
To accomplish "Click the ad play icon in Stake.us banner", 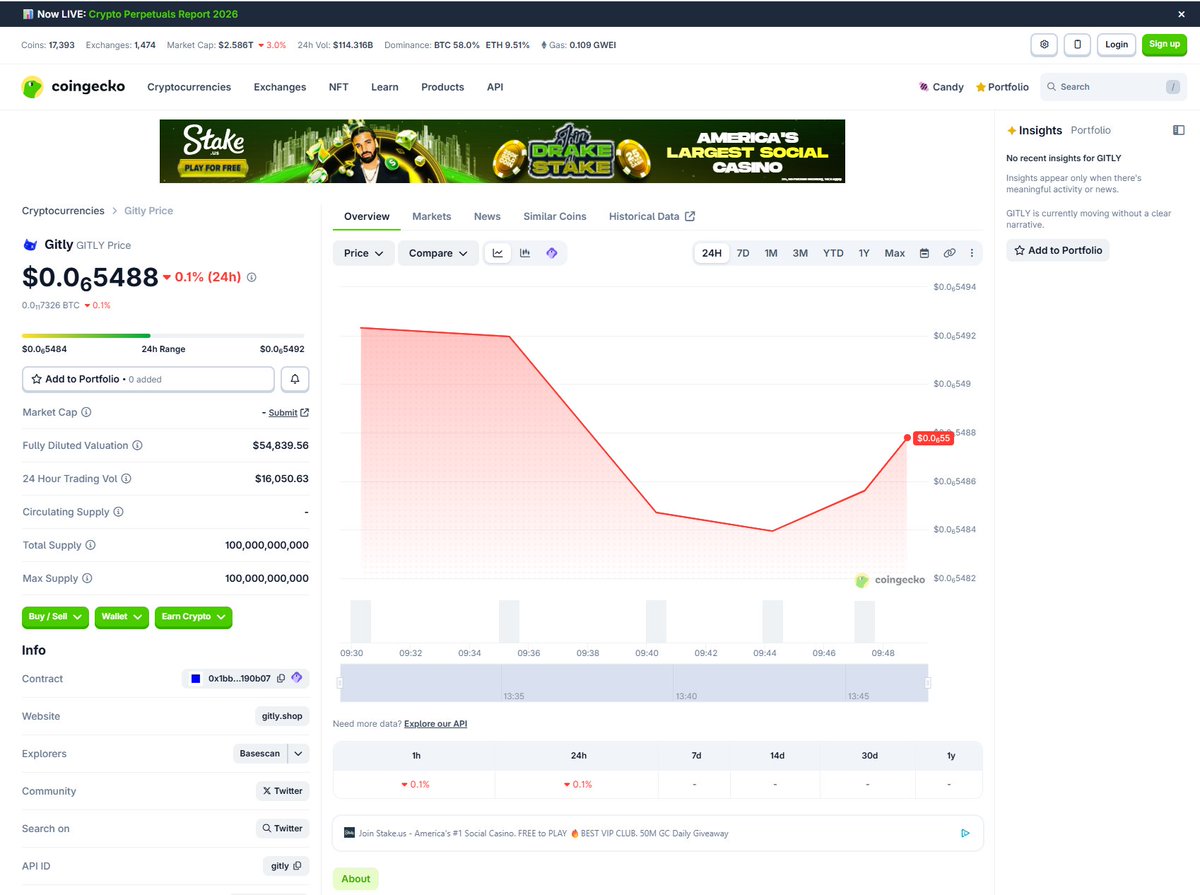I will click(x=965, y=833).
